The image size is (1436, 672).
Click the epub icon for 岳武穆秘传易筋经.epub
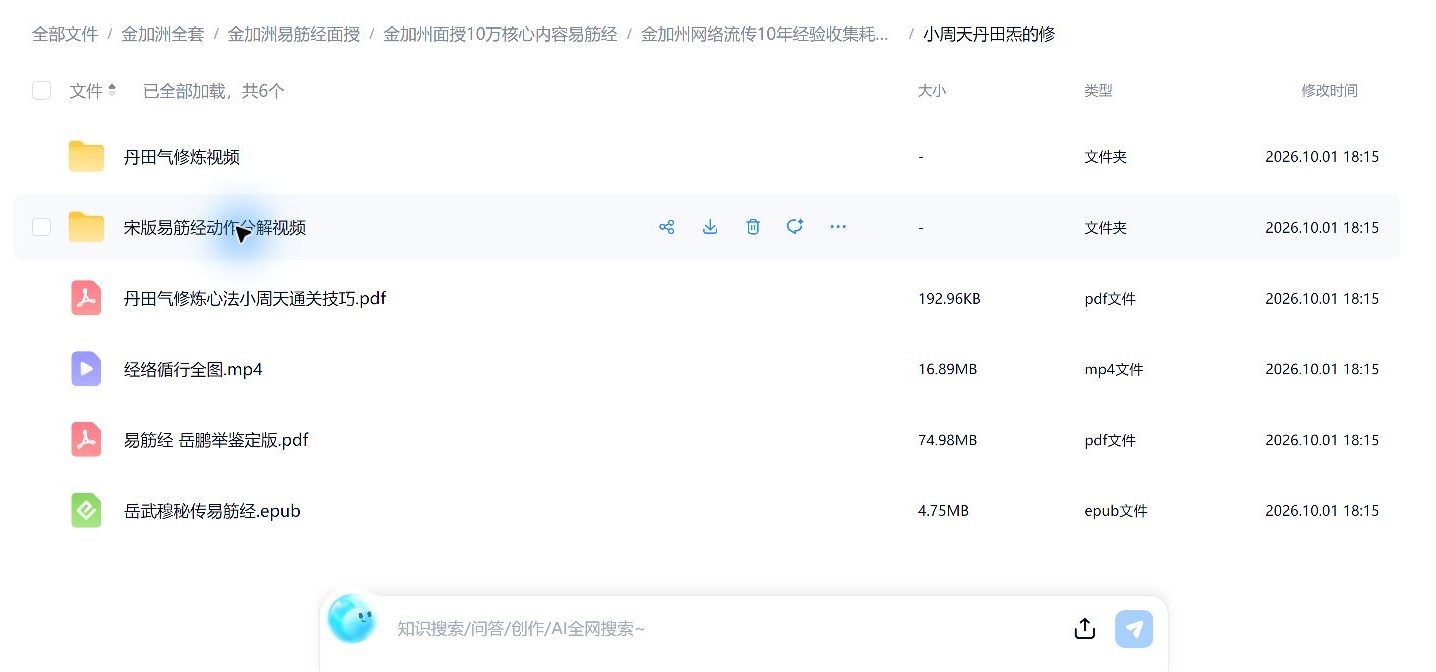pos(86,511)
